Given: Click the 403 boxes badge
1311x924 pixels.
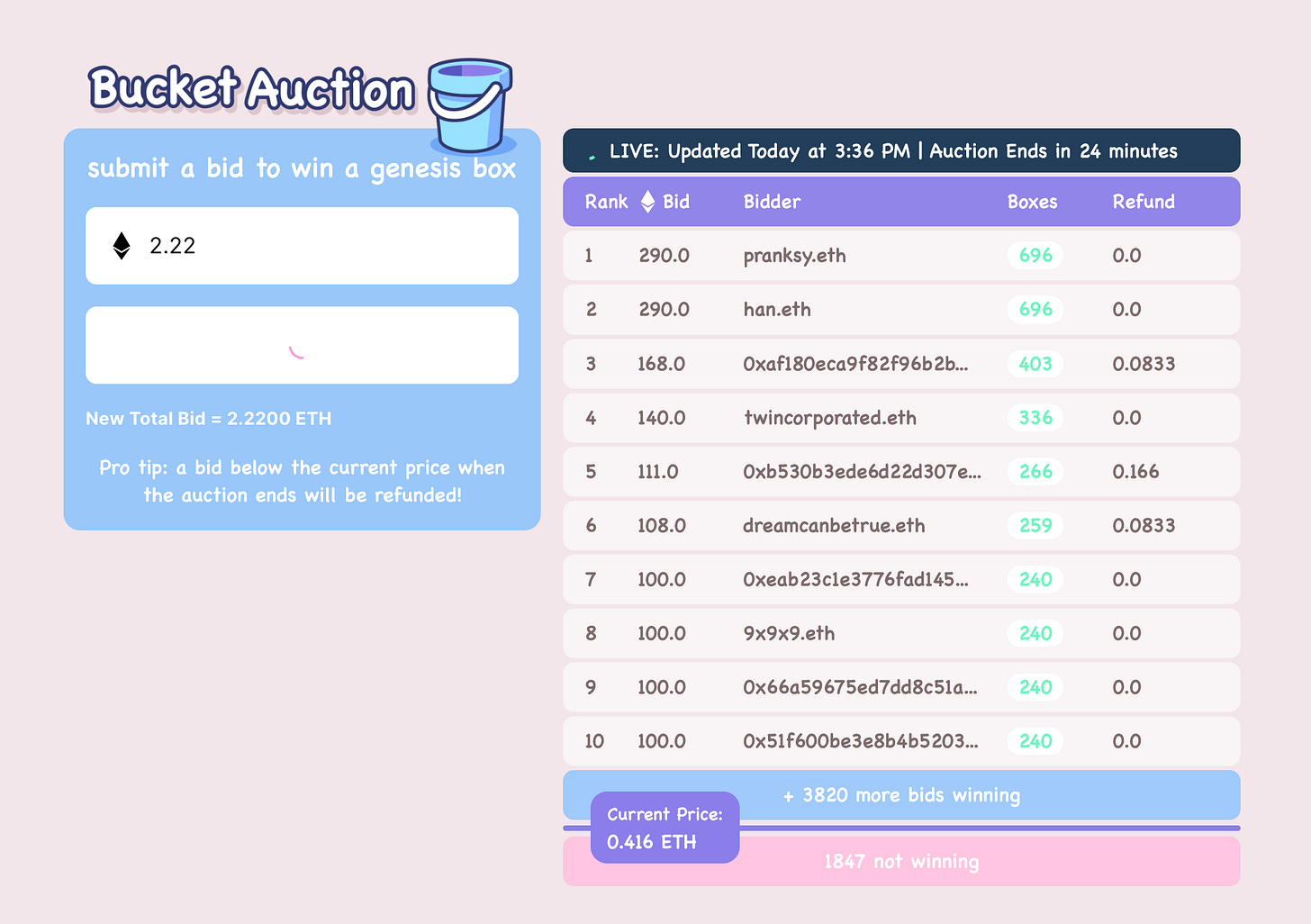Looking at the screenshot, I should 1035,364.
